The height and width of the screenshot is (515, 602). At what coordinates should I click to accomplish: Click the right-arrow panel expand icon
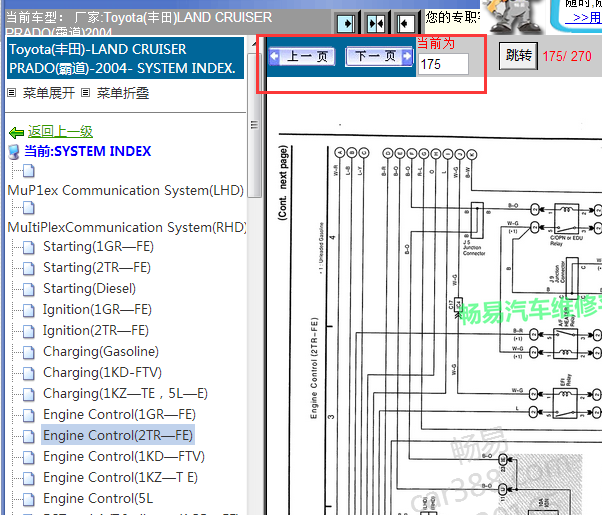(x=346, y=24)
